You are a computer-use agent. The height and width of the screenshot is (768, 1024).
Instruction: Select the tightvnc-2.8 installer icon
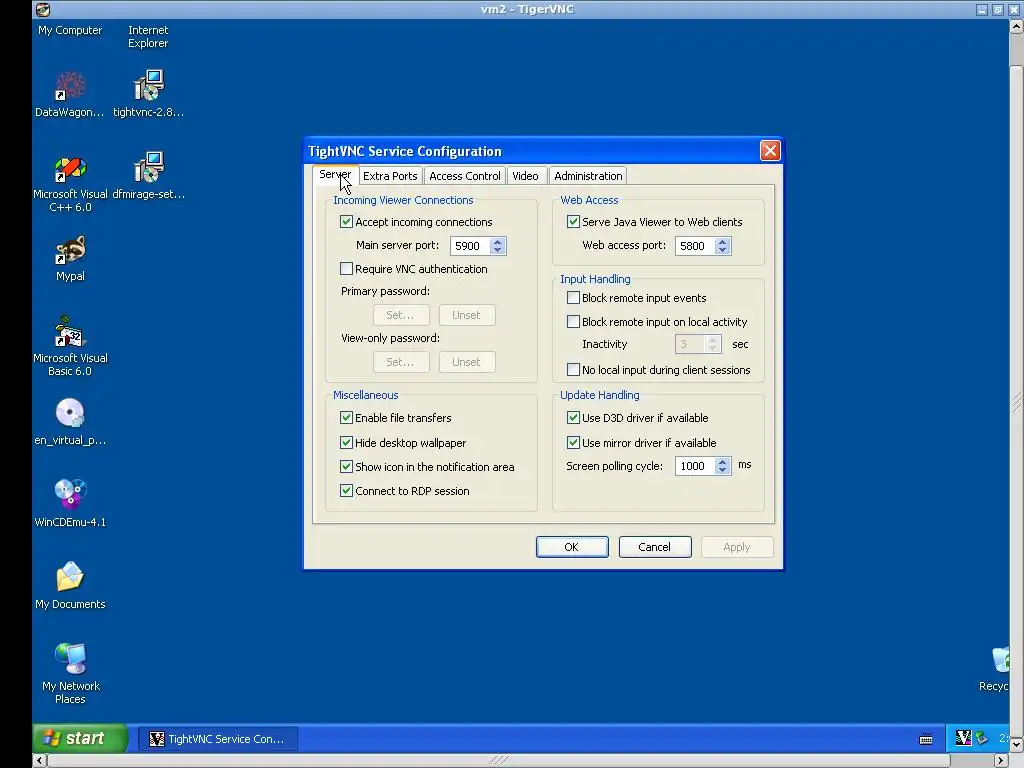pyautogui.click(x=148, y=95)
